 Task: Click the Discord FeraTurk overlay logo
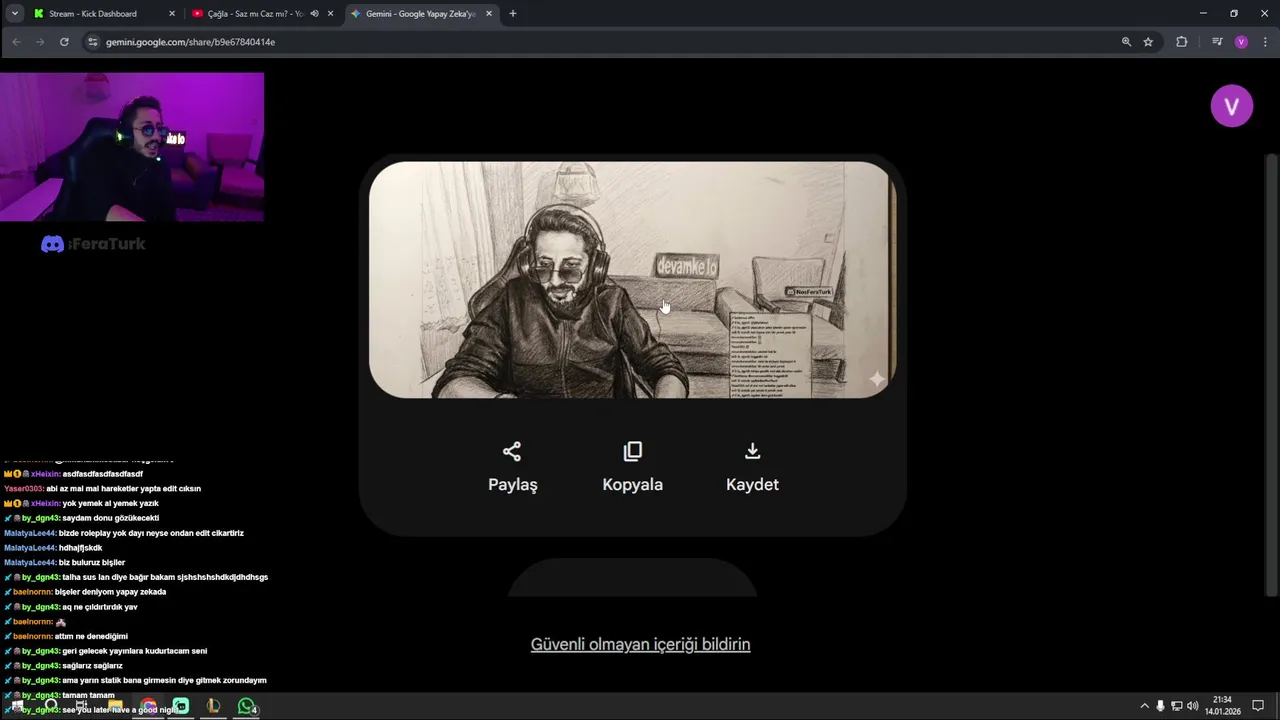coord(93,244)
